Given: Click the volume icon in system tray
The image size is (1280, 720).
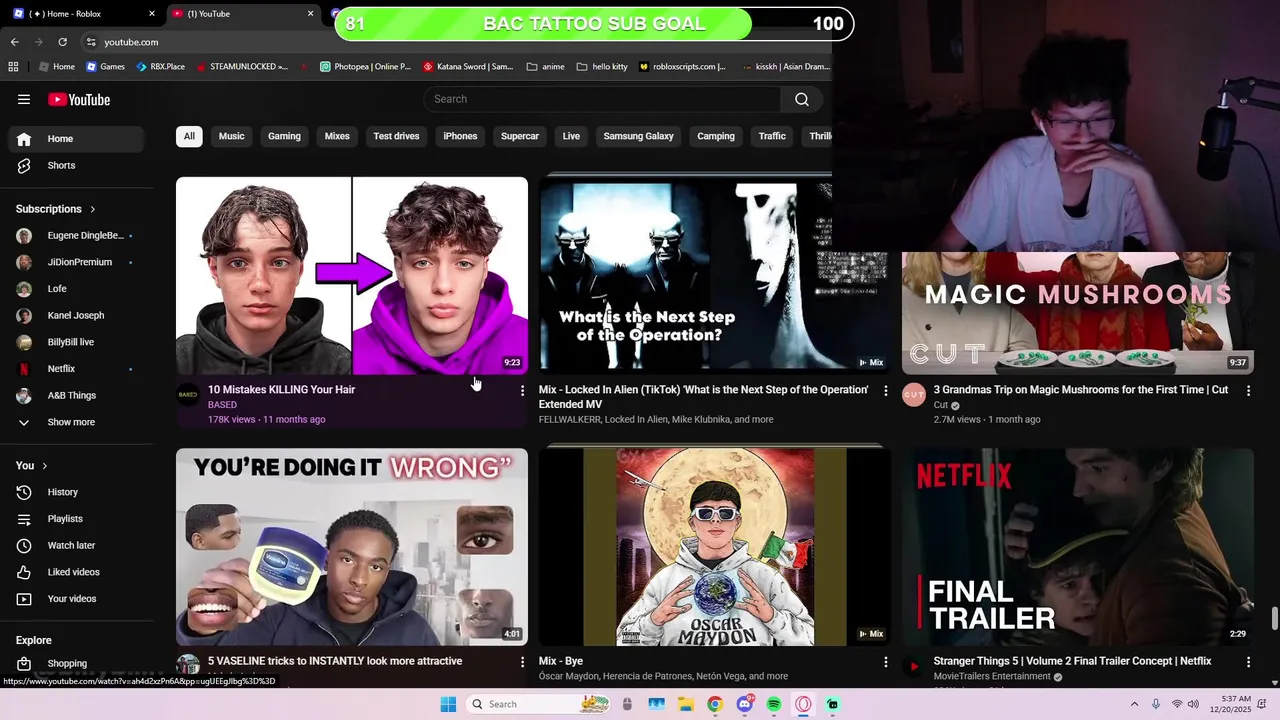Looking at the screenshot, I should point(1193,704).
